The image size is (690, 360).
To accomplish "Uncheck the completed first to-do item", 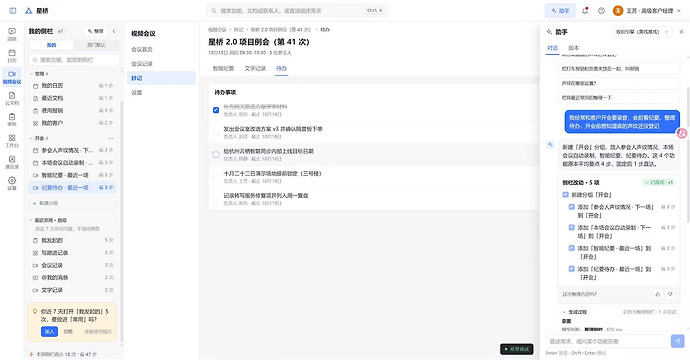I will 216,110.
